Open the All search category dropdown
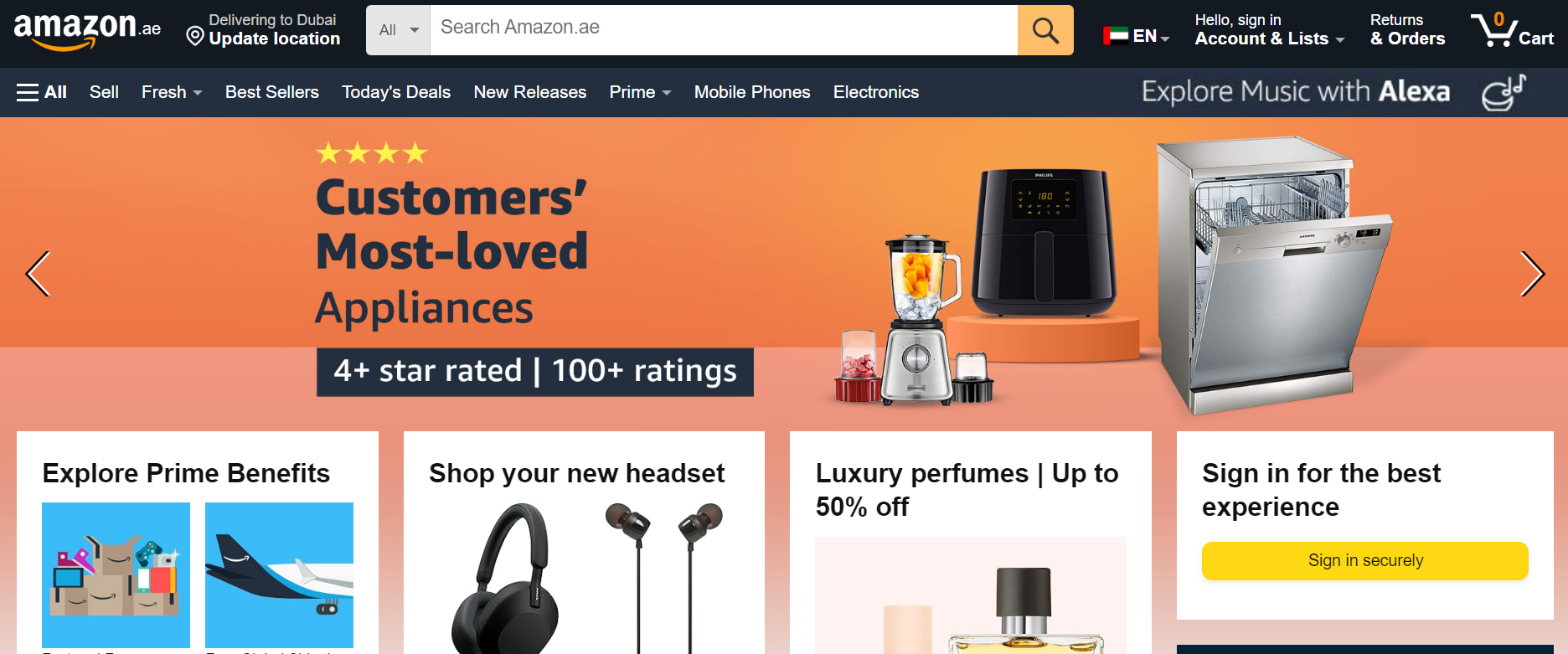Image resolution: width=1568 pixels, height=654 pixels. (x=398, y=30)
